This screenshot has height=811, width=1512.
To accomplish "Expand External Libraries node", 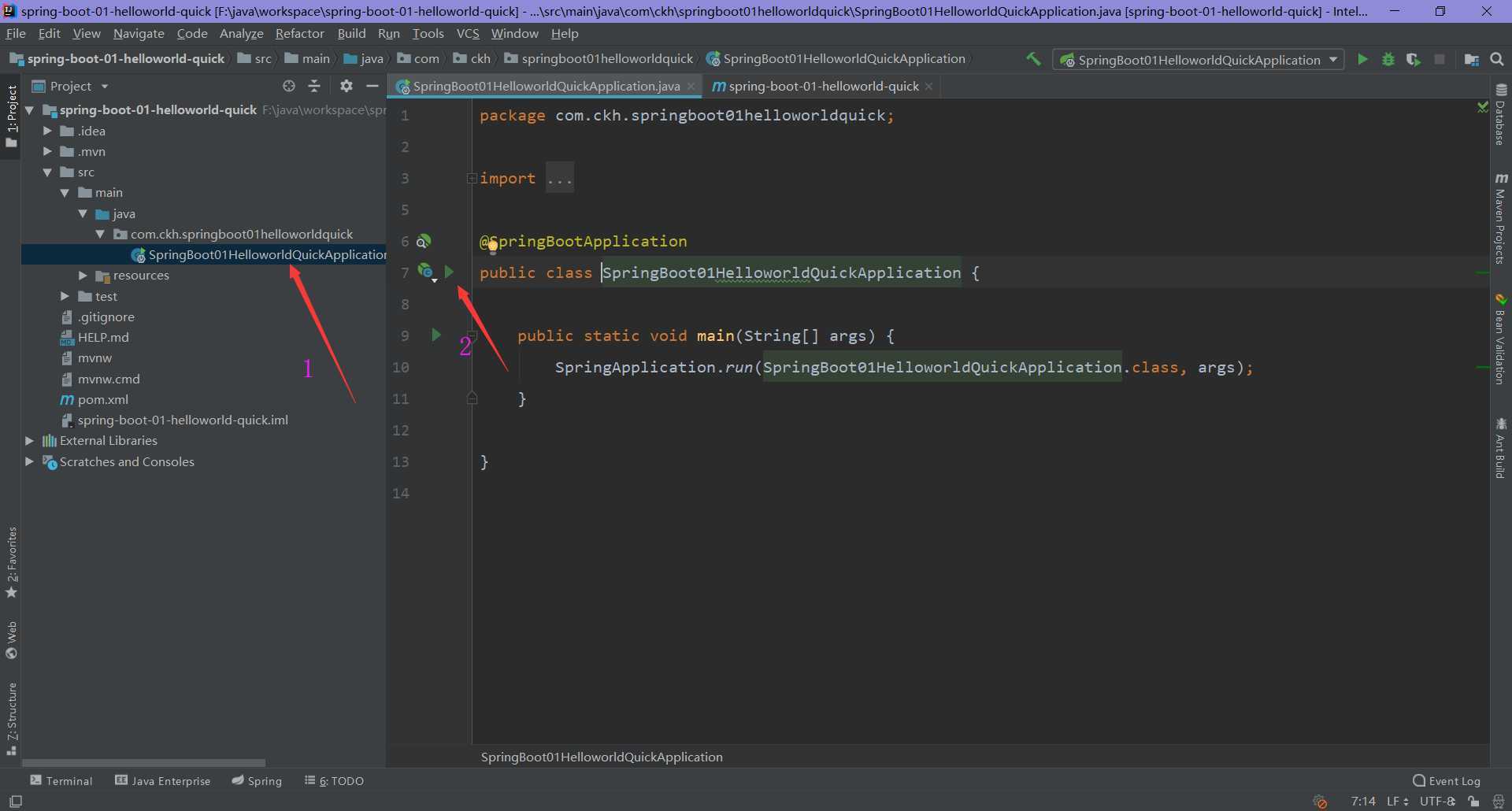I will point(29,441).
